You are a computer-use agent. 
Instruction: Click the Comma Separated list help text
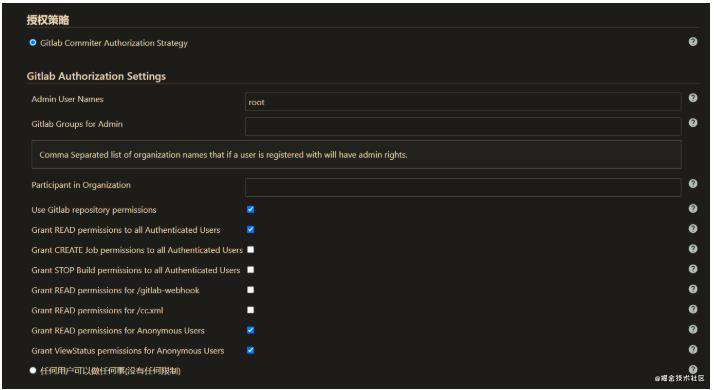(223, 155)
